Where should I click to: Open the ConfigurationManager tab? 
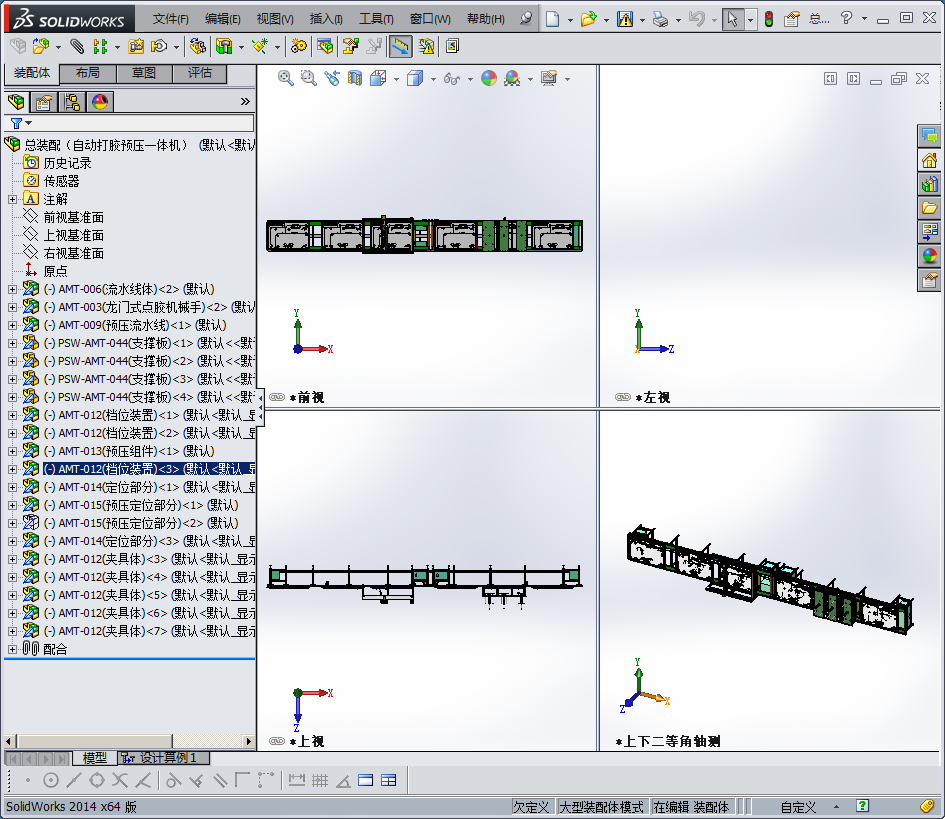72,102
